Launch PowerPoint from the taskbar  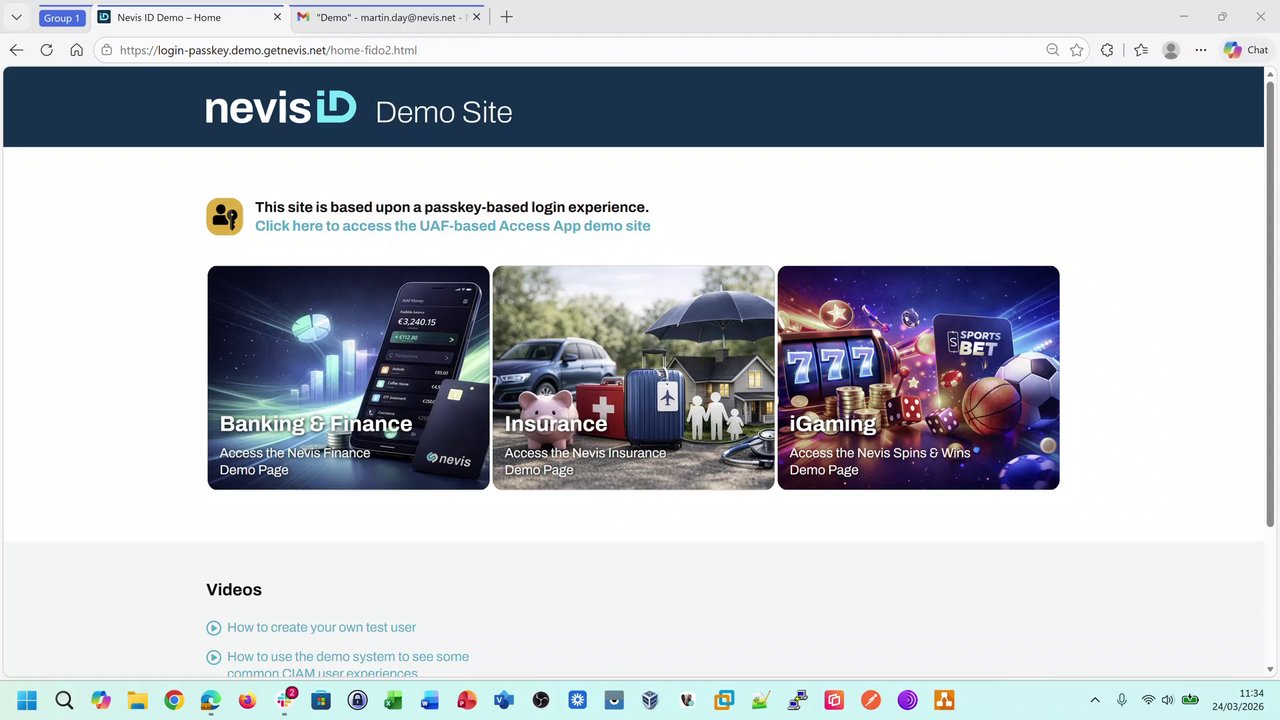(x=467, y=700)
